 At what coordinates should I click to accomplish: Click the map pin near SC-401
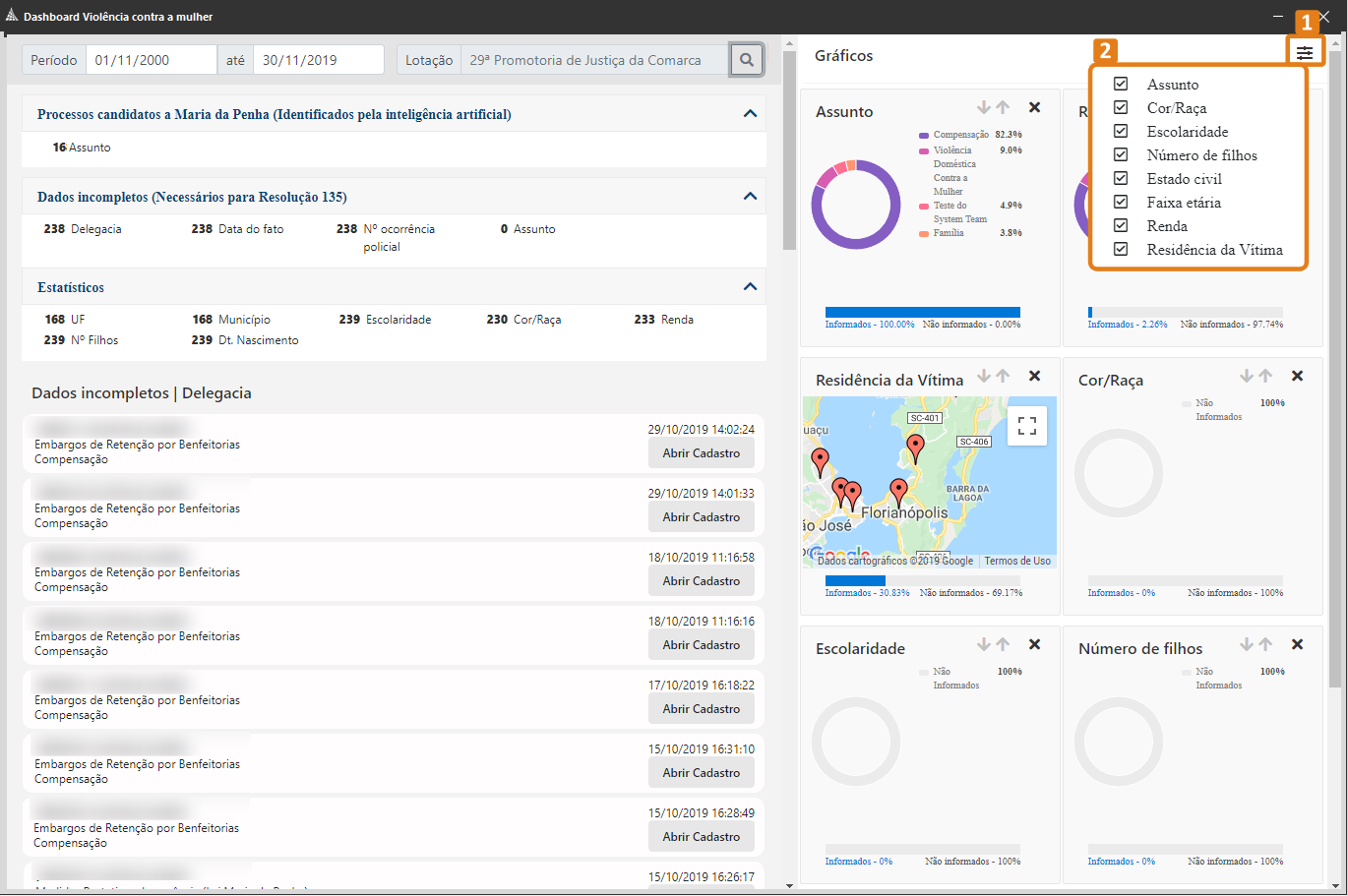[x=915, y=448]
